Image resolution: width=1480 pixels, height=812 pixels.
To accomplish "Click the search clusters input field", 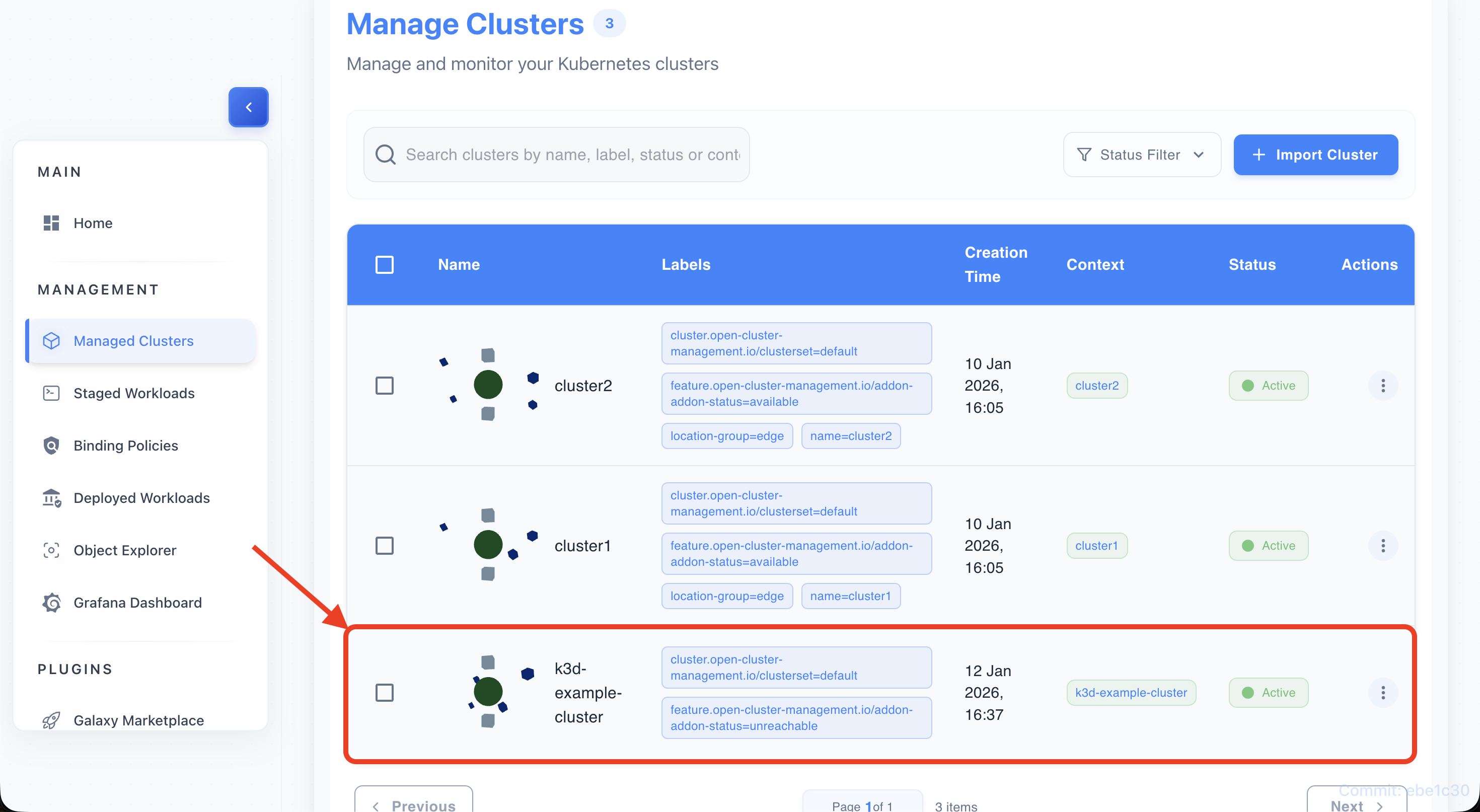I will point(556,155).
